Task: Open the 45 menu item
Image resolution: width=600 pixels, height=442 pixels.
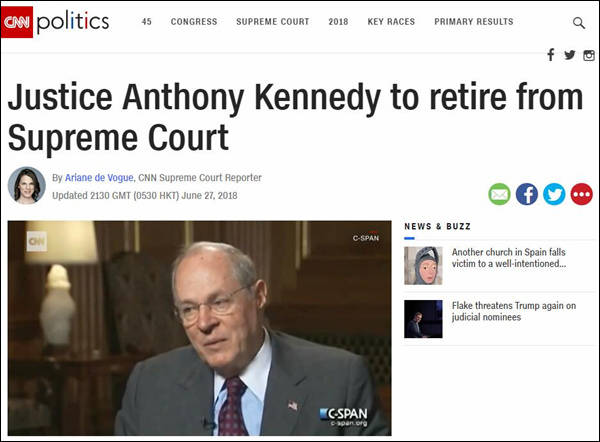Action: (147, 22)
